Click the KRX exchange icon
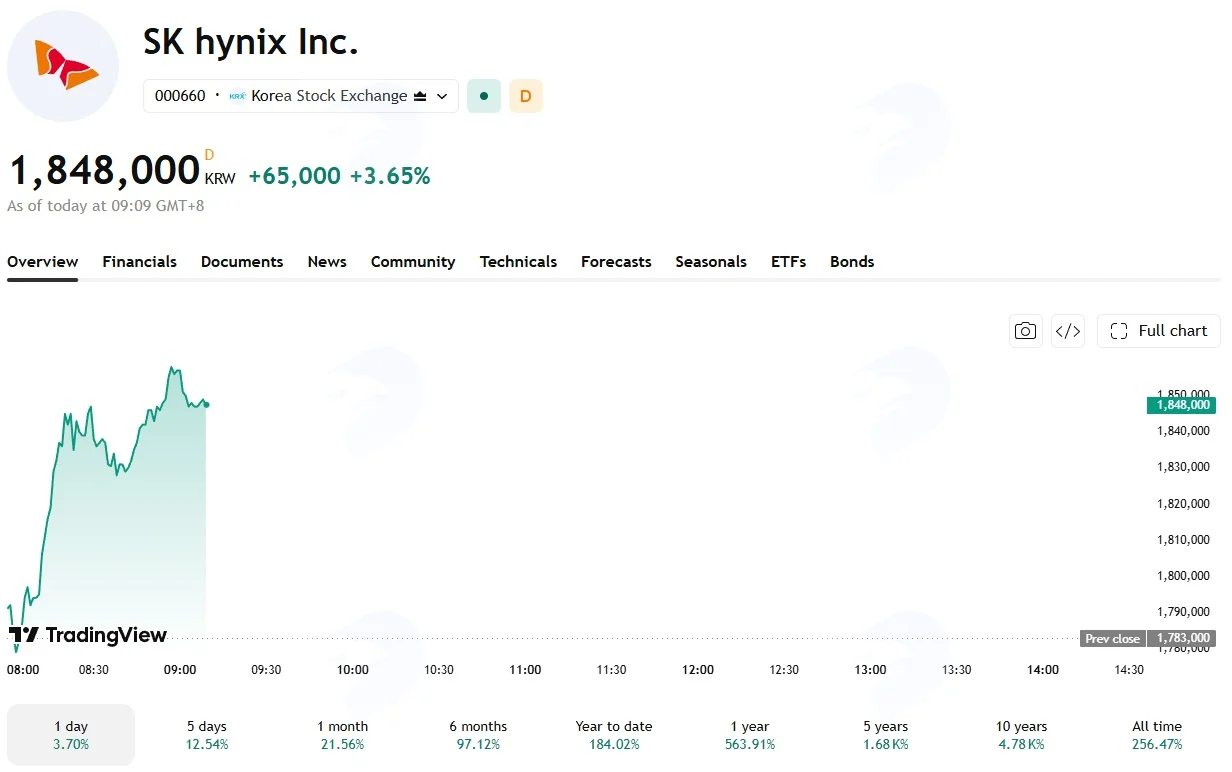Viewport: 1232px width, 772px height. pos(237,96)
